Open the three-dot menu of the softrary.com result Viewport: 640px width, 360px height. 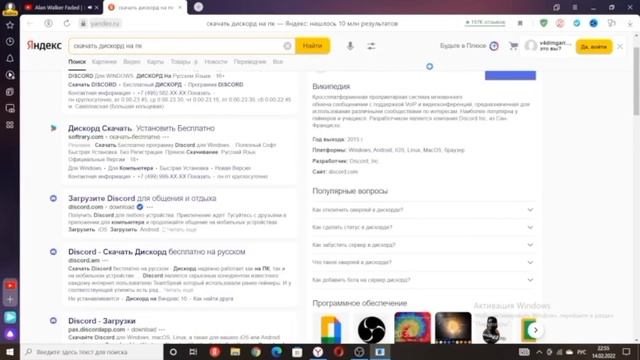pos(166,137)
